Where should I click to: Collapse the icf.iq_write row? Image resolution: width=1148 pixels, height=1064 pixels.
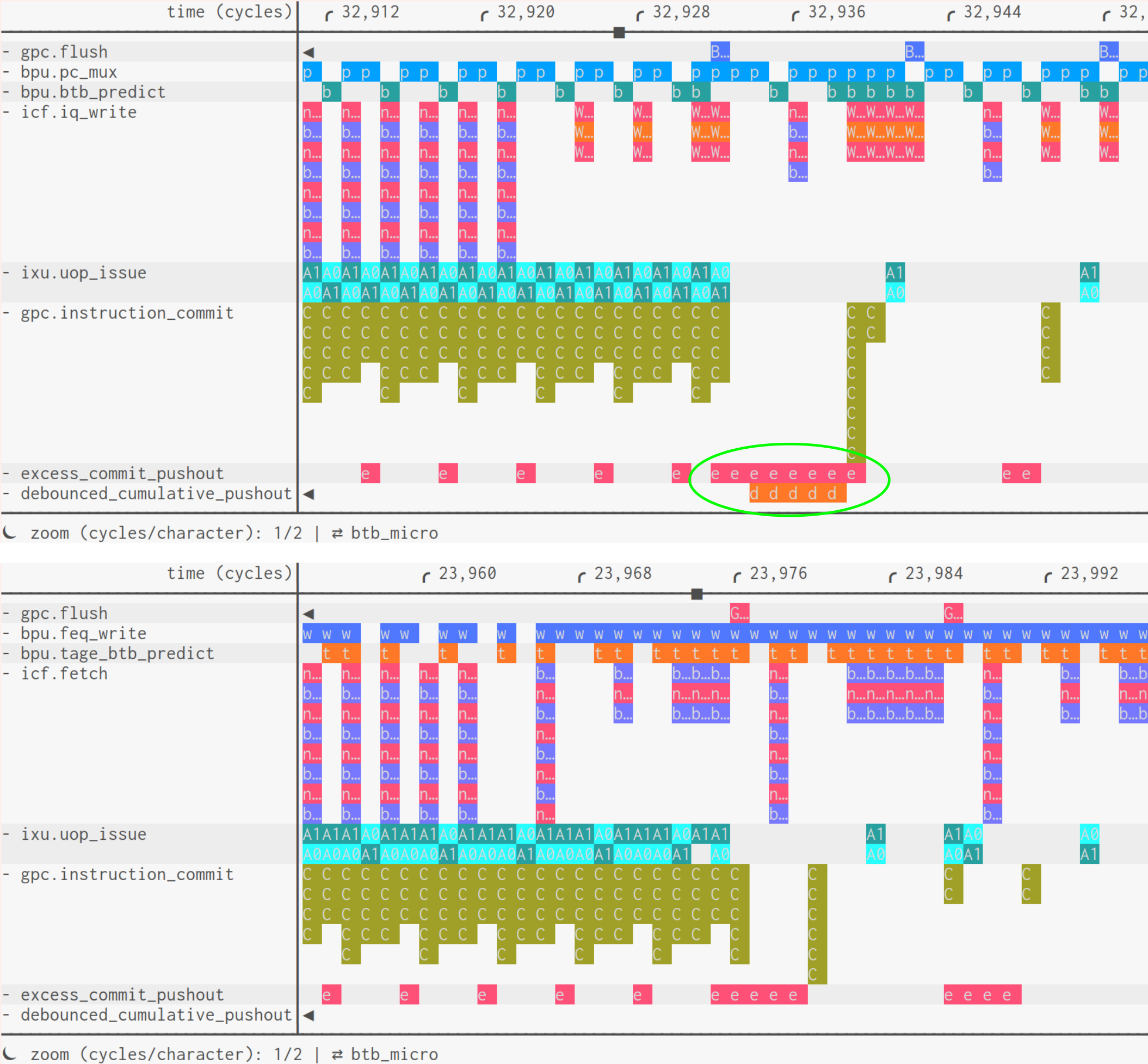[x=6, y=112]
